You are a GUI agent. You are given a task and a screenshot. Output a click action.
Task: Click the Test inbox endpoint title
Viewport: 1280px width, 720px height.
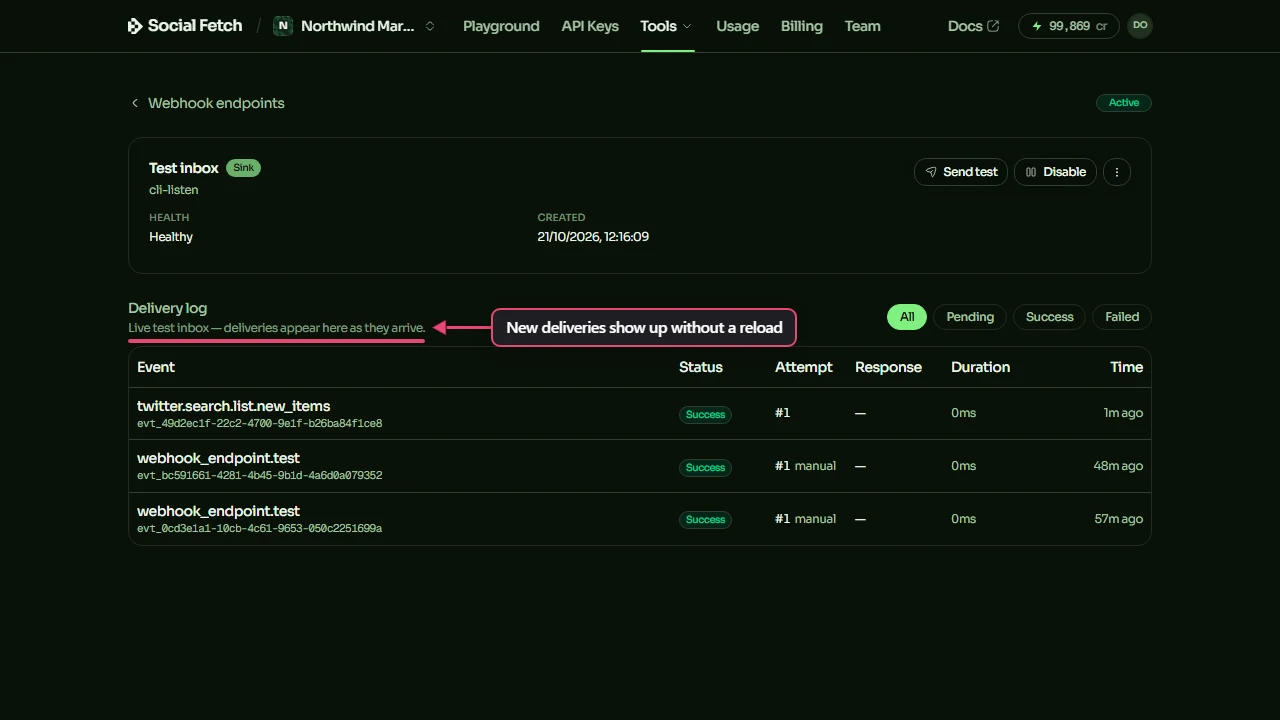point(184,168)
